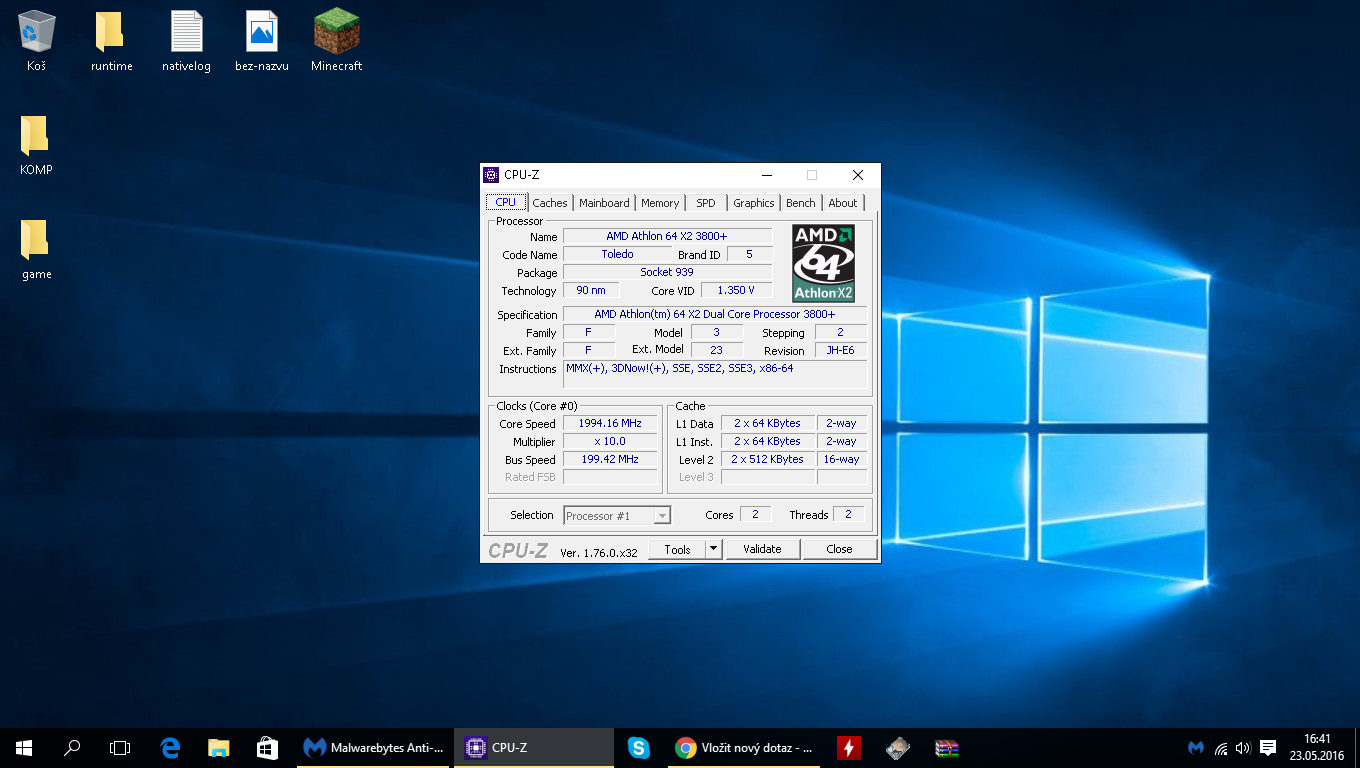Open the SPD tab in CPU-Z
1360x768 pixels.
point(706,203)
